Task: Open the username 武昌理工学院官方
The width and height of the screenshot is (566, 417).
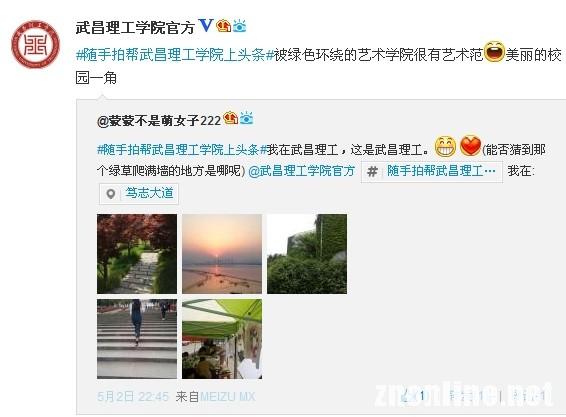Action: (x=135, y=27)
